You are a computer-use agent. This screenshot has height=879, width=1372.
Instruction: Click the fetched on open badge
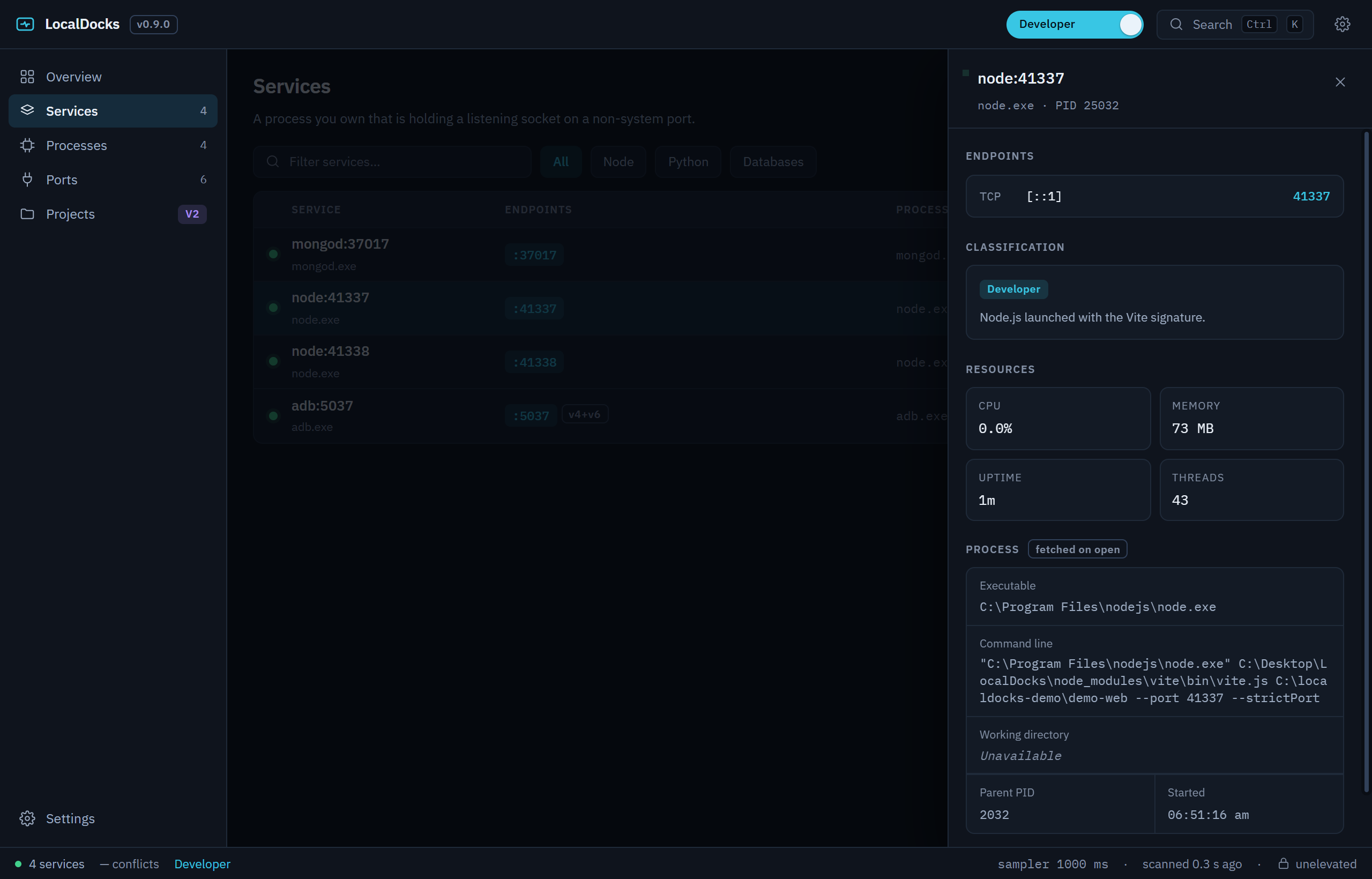tap(1078, 549)
